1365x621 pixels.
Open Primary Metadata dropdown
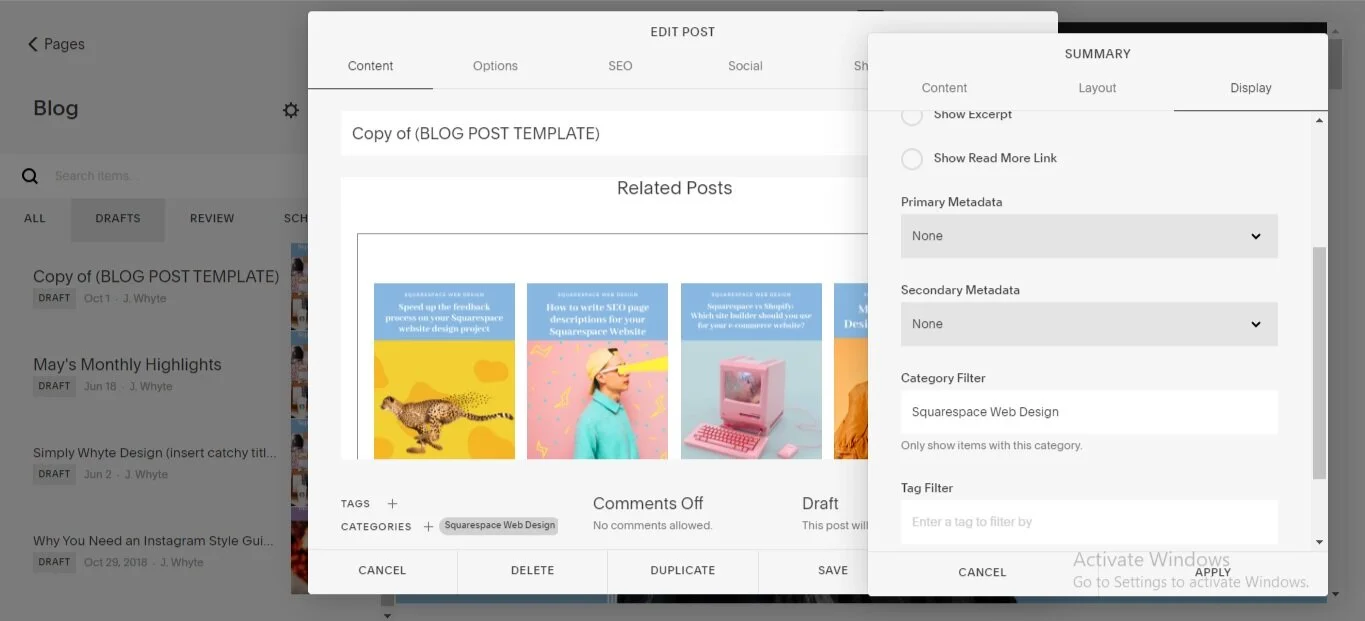coord(1089,236)
